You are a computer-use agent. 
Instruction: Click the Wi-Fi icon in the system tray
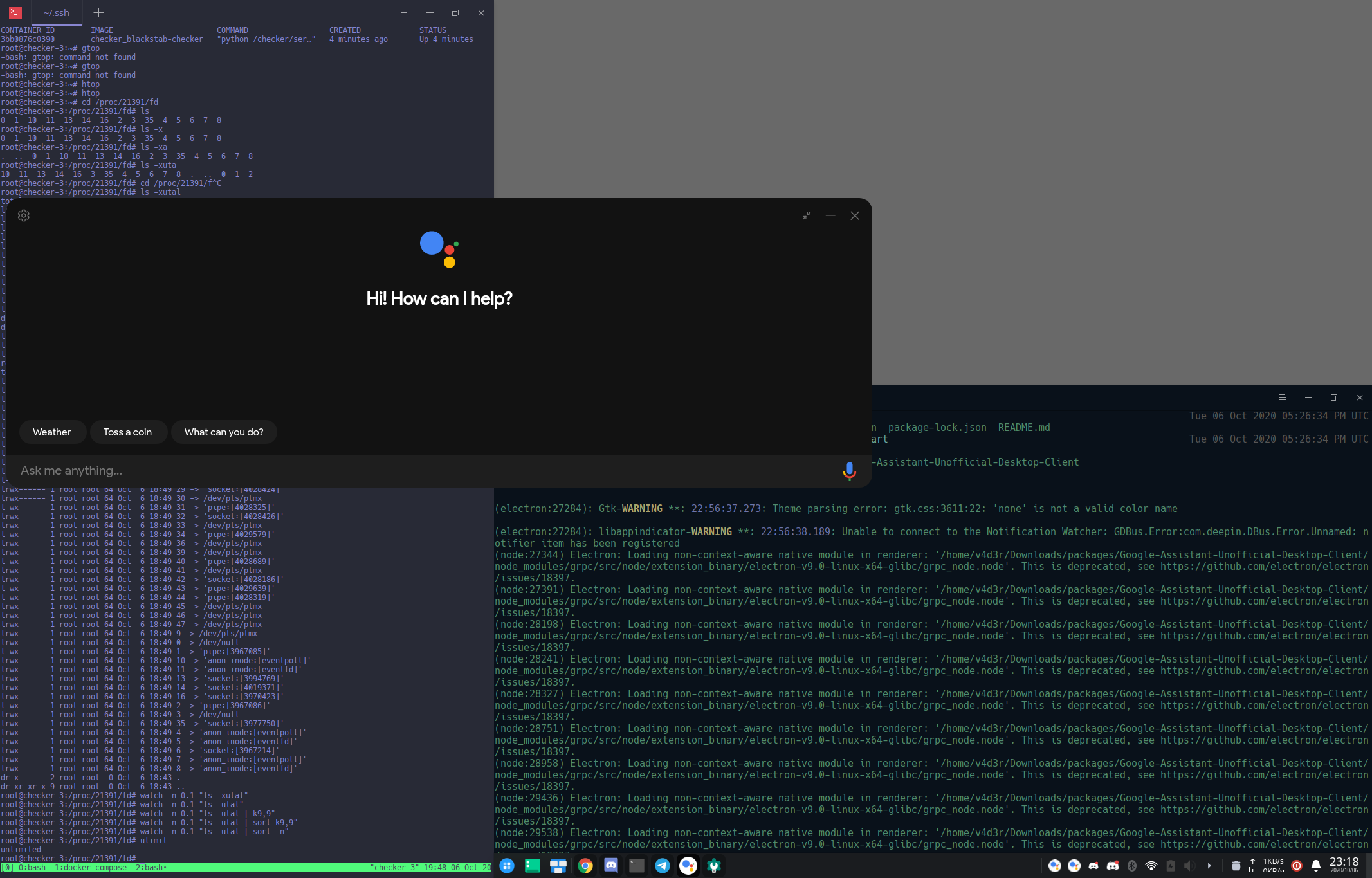pos(1151,866)
